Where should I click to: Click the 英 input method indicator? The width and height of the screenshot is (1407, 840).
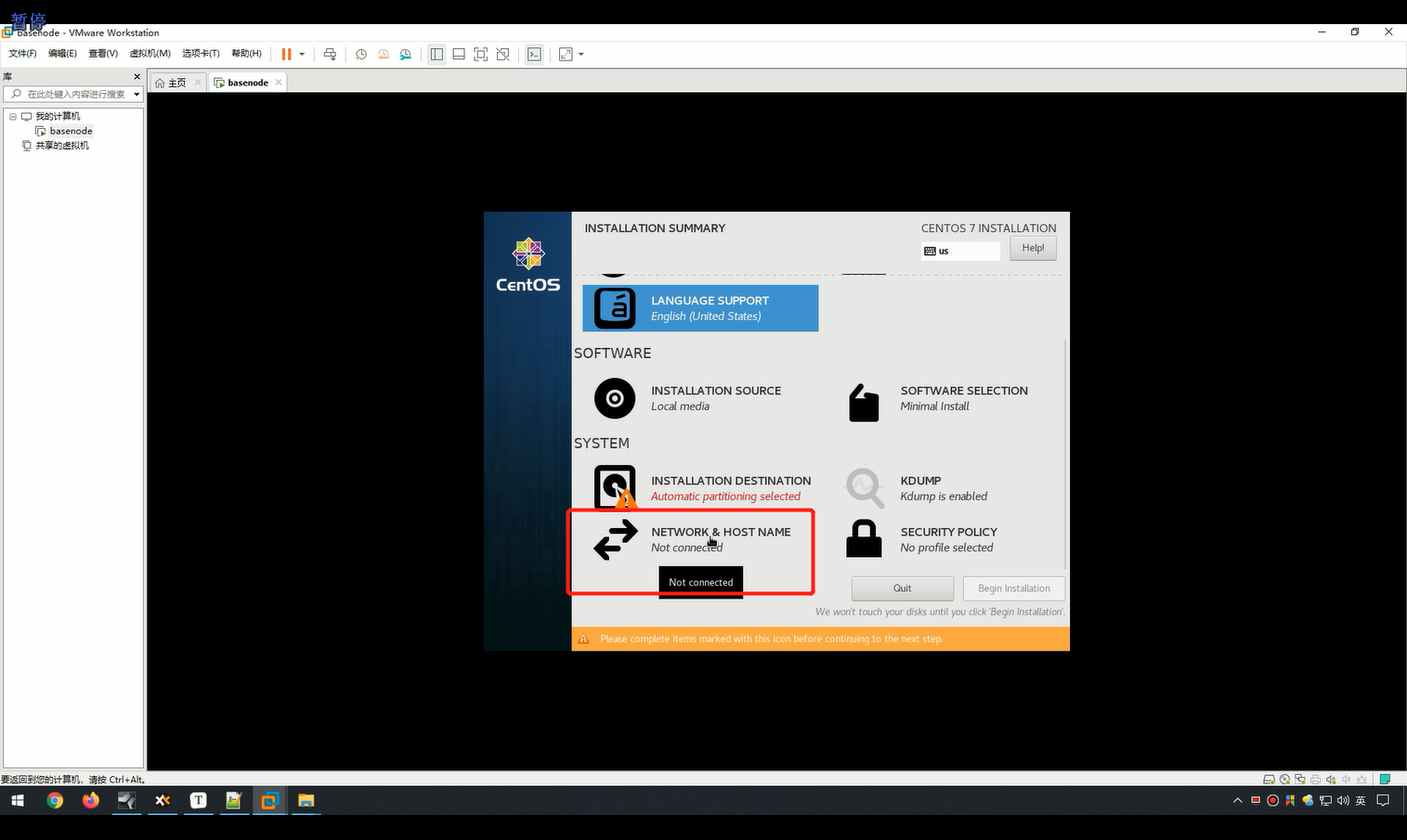1361,800
